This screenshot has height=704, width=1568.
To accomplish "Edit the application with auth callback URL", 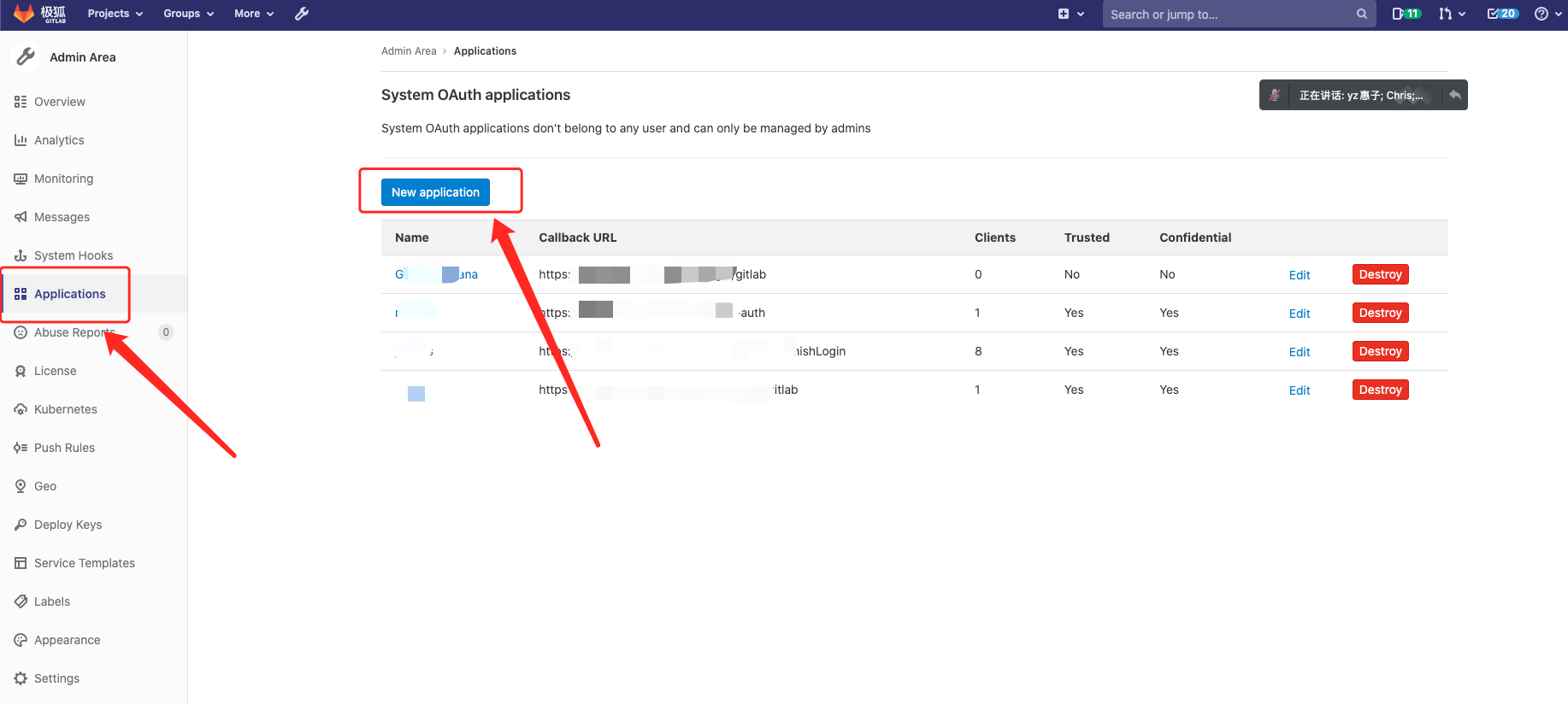I will pos(1300,314).
